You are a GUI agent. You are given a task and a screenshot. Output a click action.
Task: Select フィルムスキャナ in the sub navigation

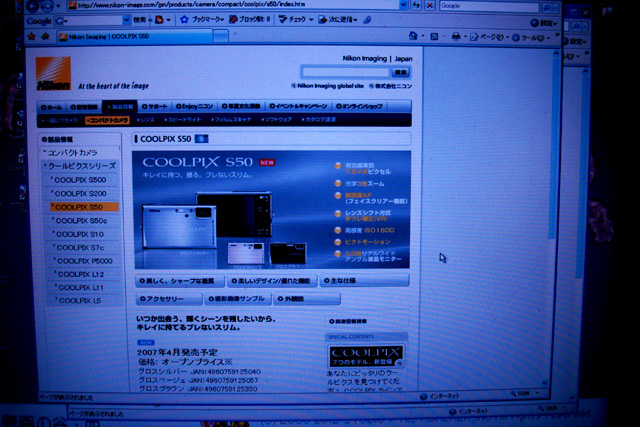pyautogui.click(x=231, y=120)
